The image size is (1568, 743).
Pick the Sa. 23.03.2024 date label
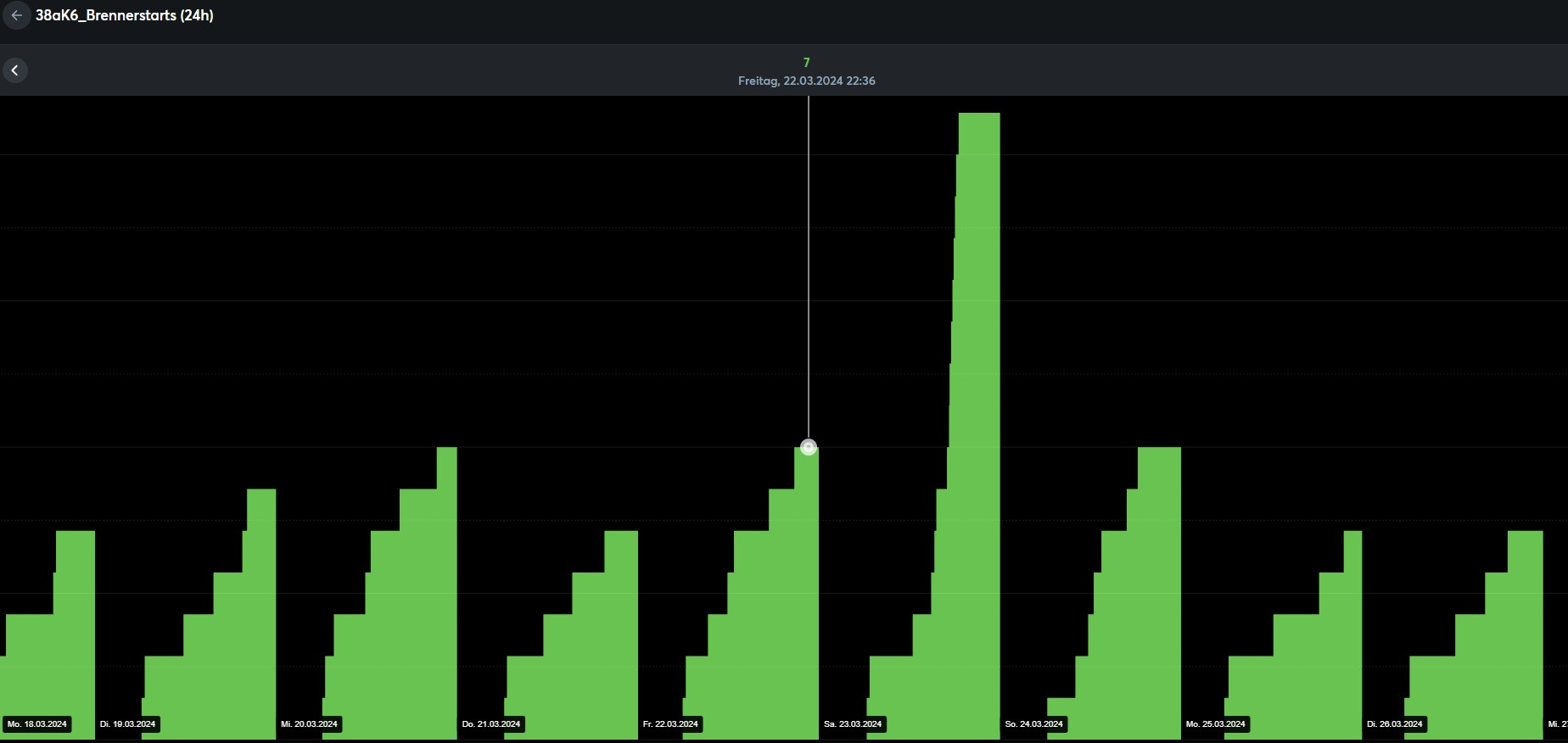click(x=853, y=724)
